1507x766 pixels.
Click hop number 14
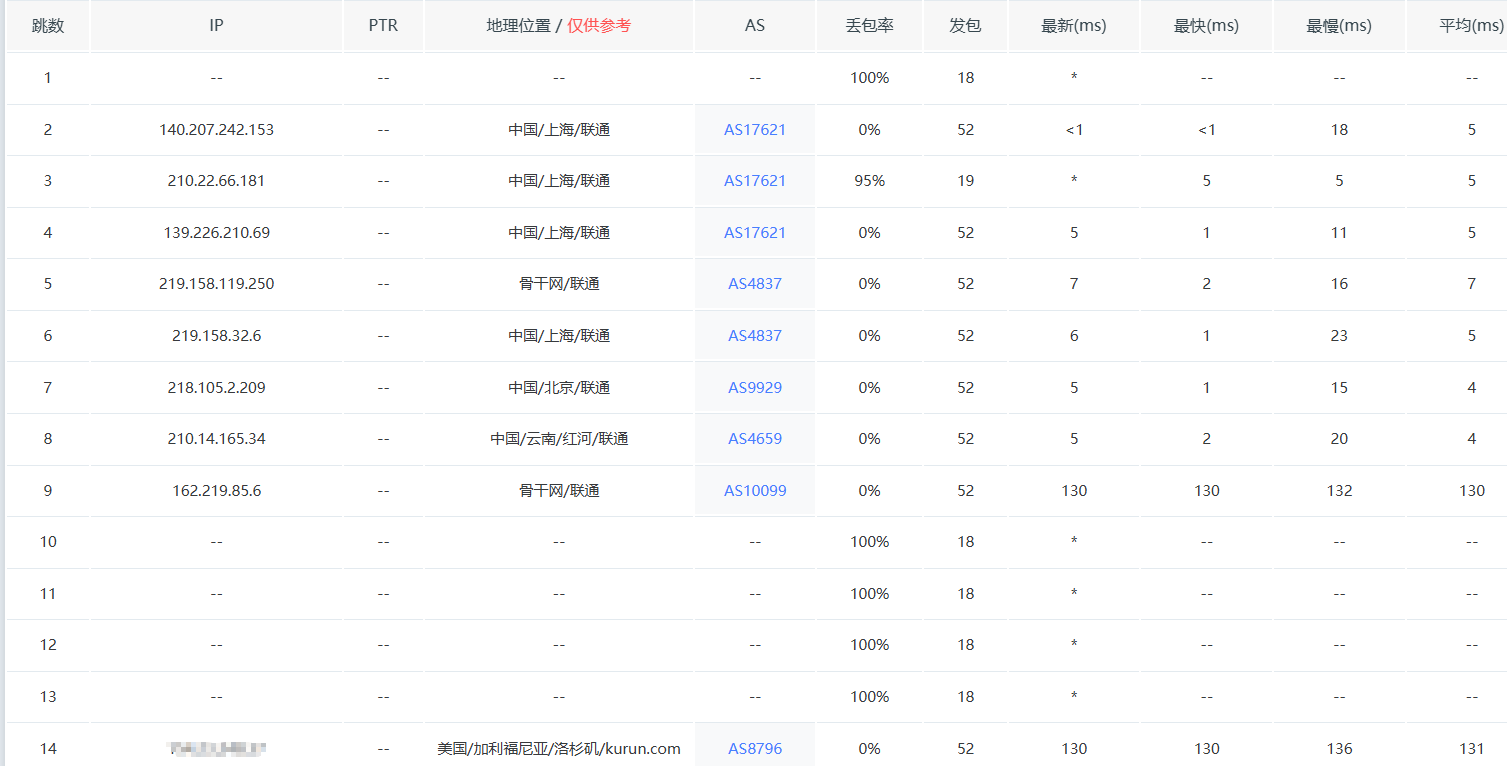pos(48,749)
